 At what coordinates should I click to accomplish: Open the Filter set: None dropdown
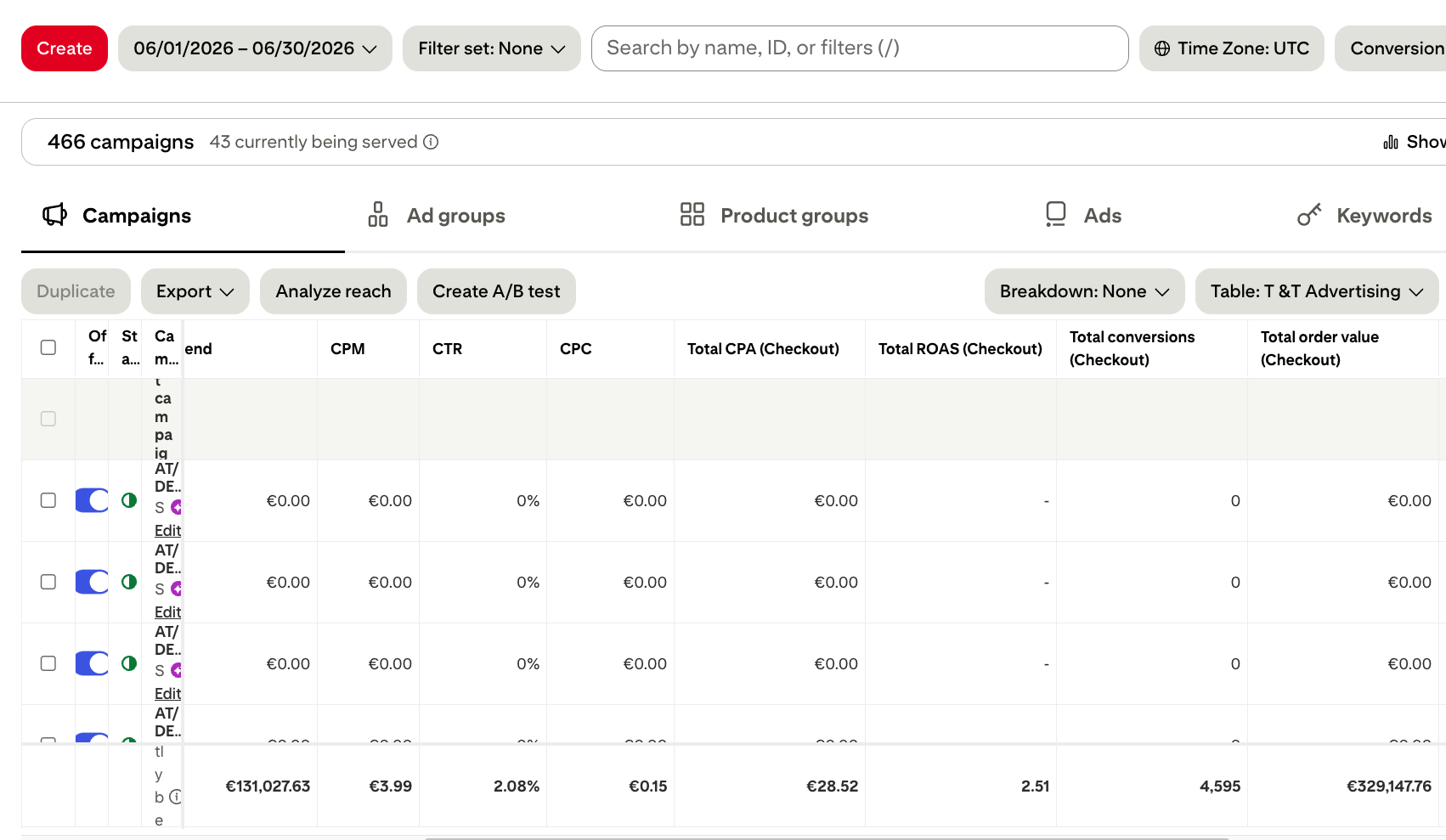(x=492, y=48)
